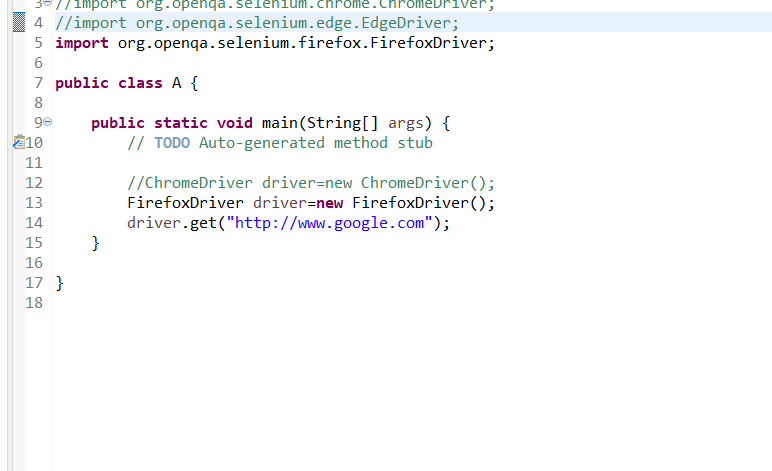Viewport: 772px width, 471px height.
Task: Click the google.com URL string
Action: 329,223
